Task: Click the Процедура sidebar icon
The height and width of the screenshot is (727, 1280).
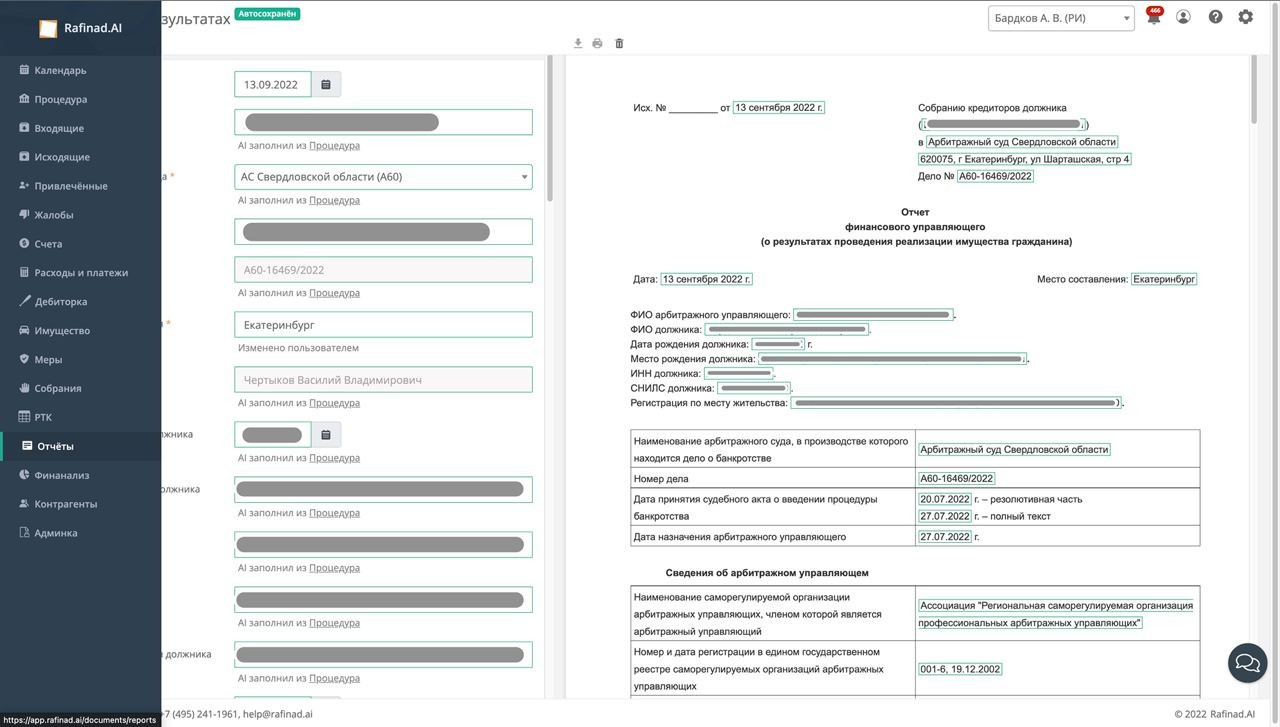Action: click(24, 99)
